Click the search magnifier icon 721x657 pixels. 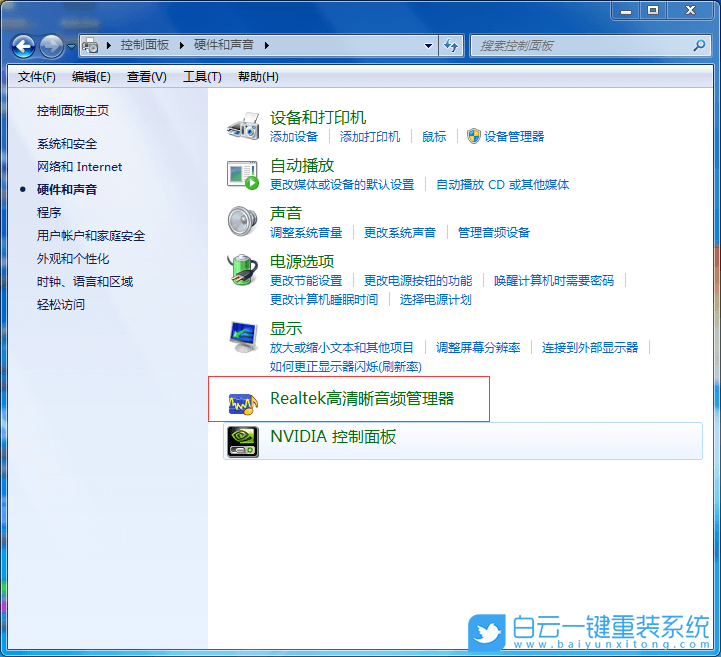coord(699,45)
